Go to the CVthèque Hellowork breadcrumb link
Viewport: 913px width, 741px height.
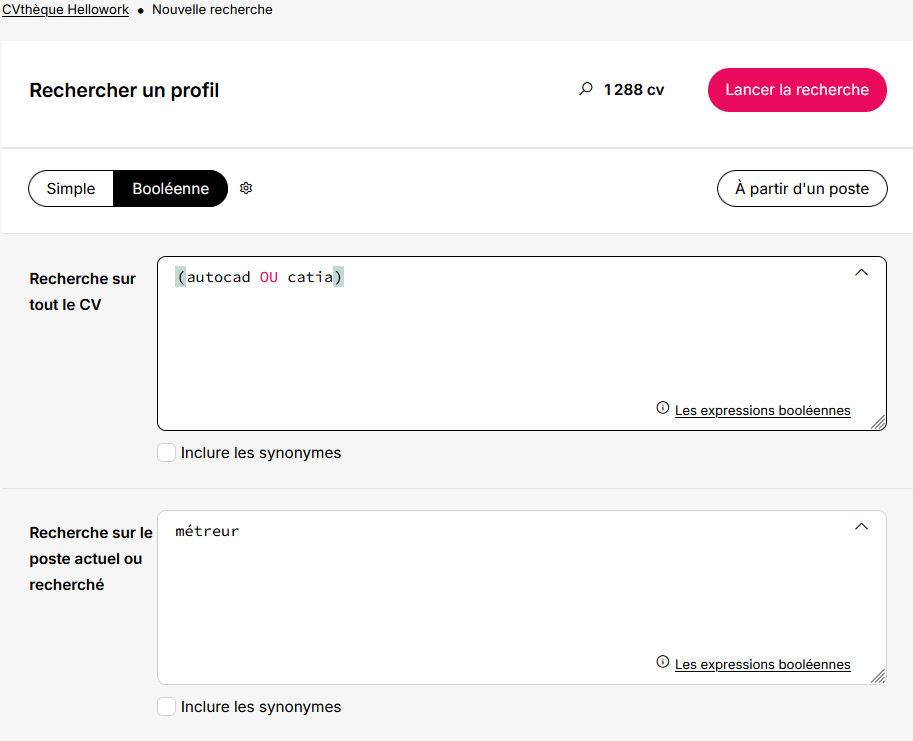click(66, 9)
